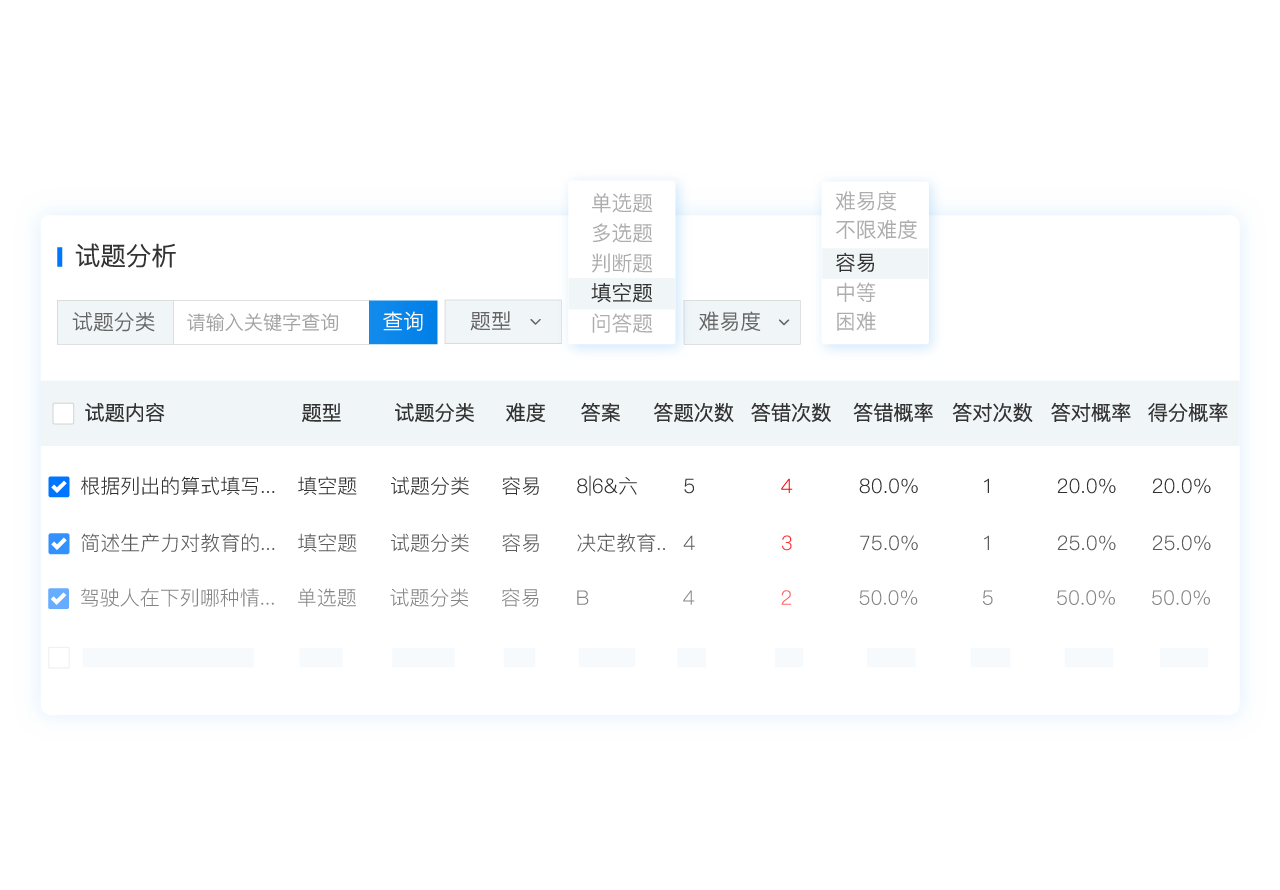Click the red wrong count 2
1280x890 pixels.
(x=786, y=598)
